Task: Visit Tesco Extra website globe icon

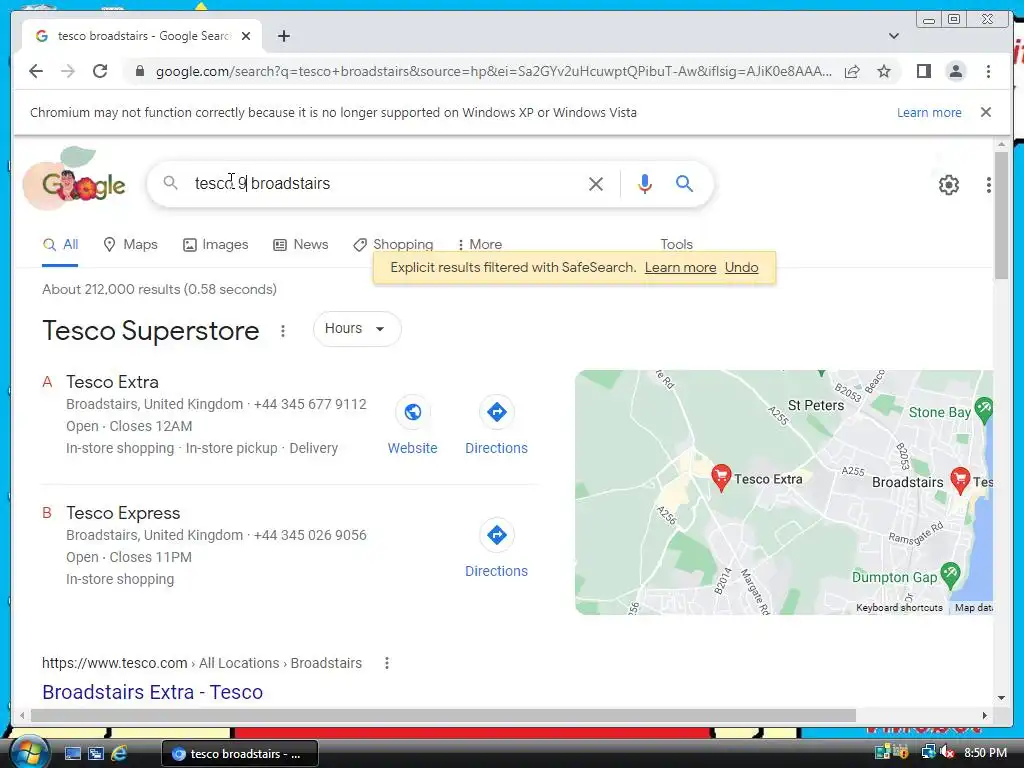Action: [x=413, y=412]
